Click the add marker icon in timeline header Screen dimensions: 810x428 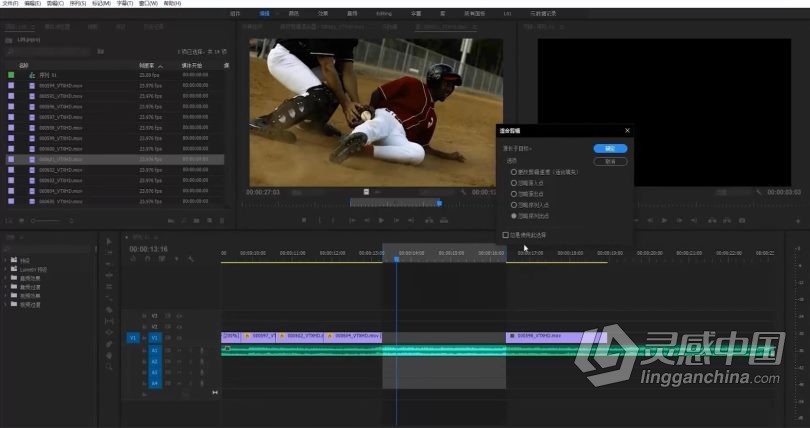[177, 259]
